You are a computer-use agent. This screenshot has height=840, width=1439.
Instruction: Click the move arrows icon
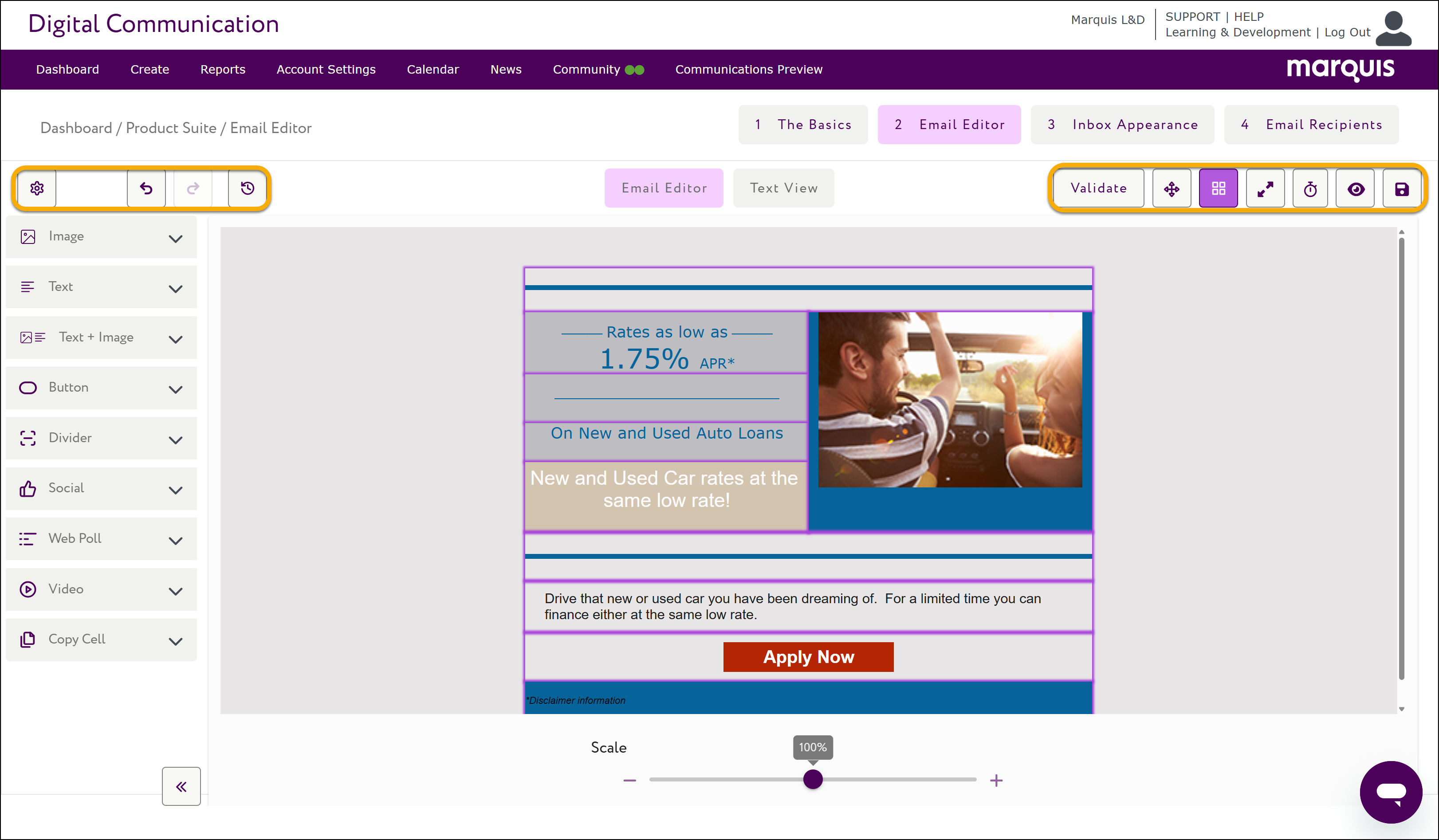coord(1171,189)
